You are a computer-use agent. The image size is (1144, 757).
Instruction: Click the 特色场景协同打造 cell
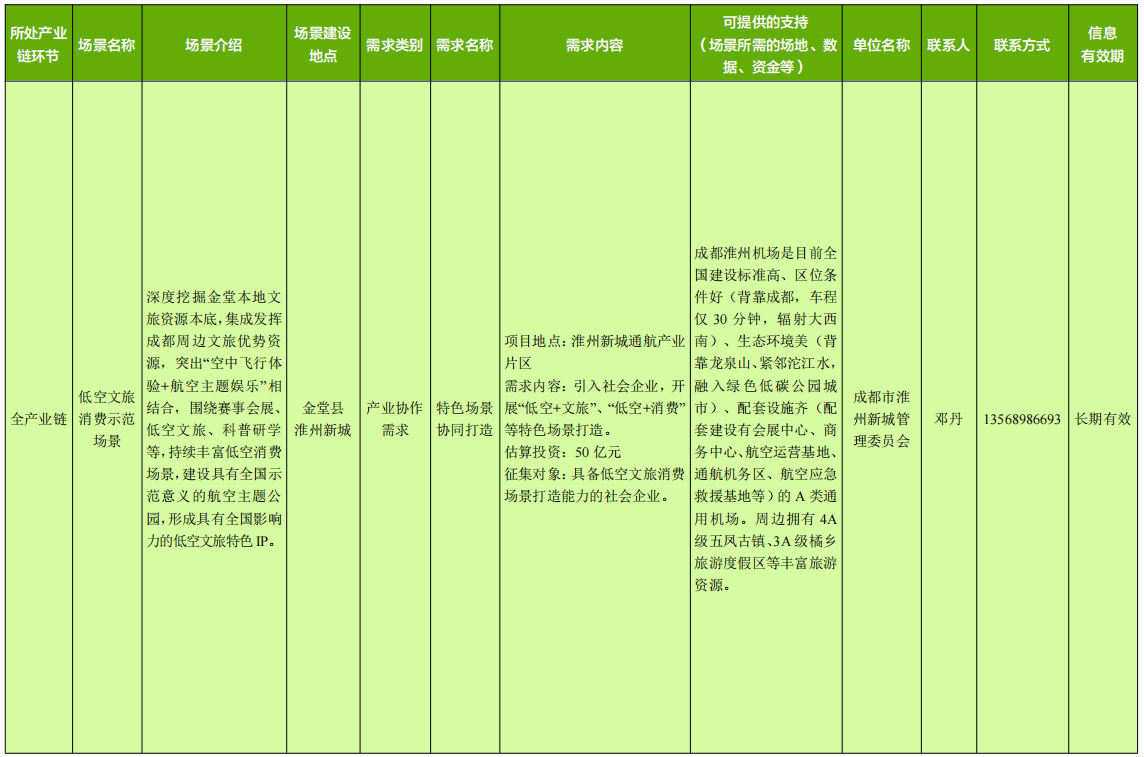coord(464,419)
